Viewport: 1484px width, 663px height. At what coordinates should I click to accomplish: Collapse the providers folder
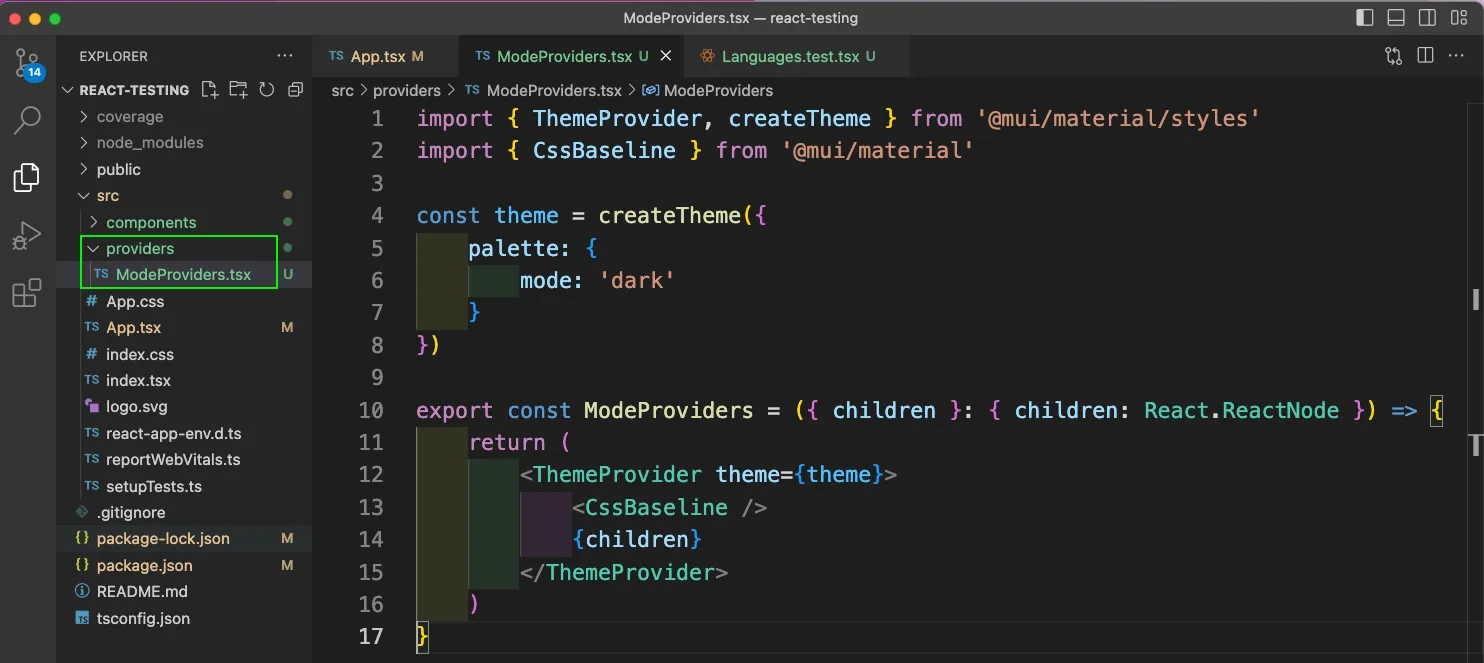tap(140, 249)
